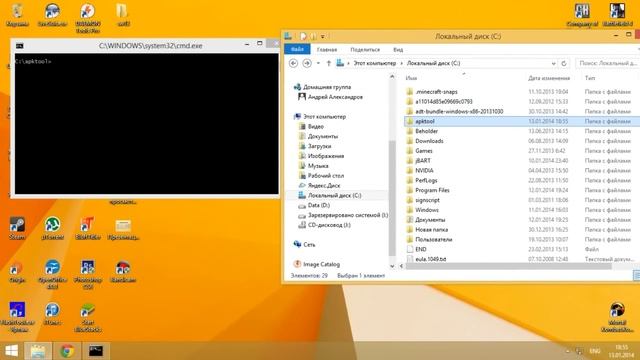Select the NVIDIA folder

tap(521, 171)
